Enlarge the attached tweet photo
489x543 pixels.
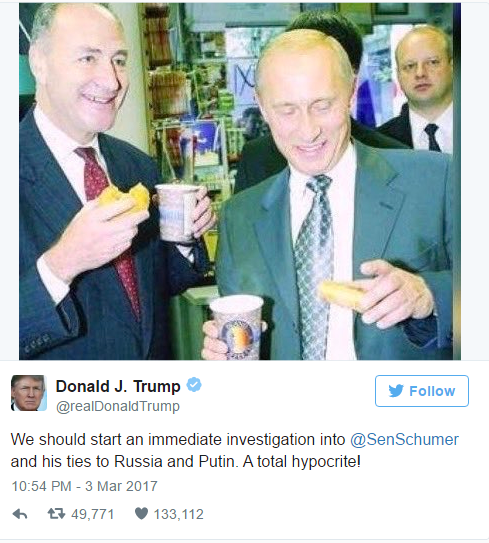point(240,181)
